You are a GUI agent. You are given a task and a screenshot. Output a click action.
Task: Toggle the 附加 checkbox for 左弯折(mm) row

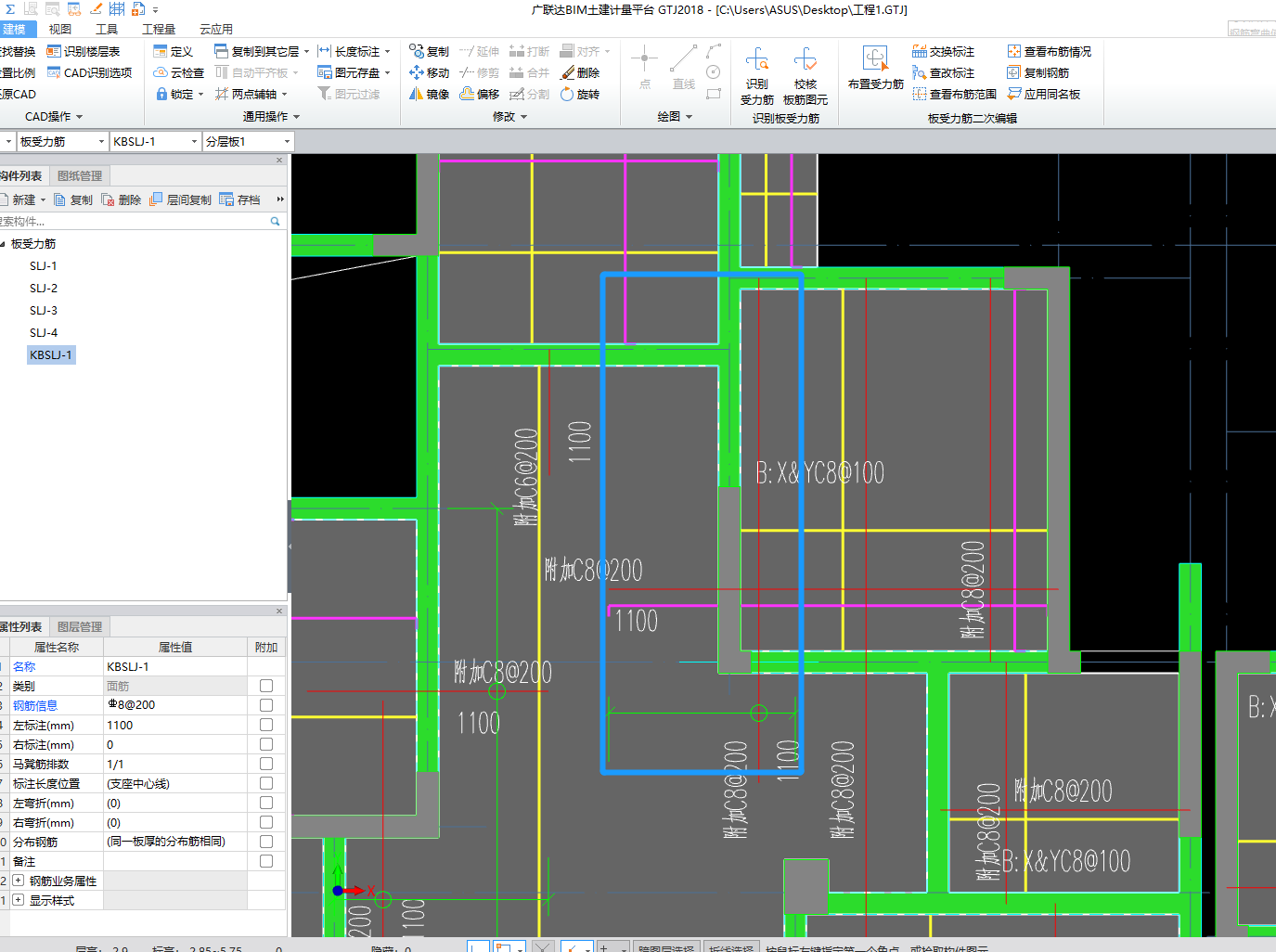pos(266,803)
